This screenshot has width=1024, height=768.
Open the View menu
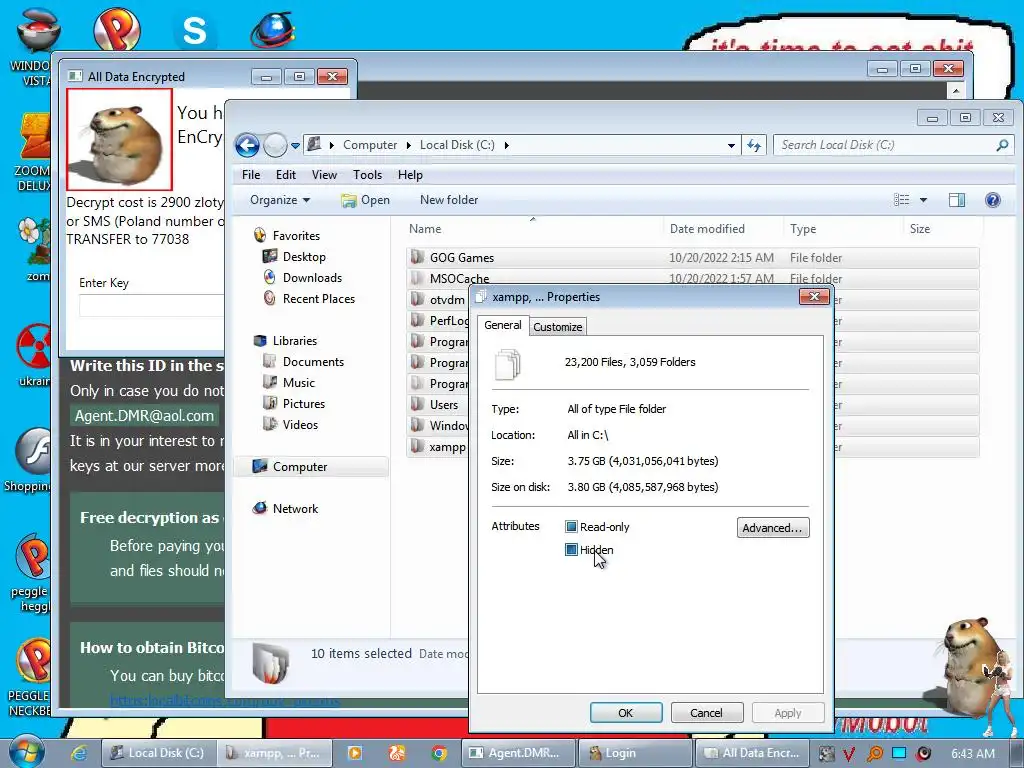coord(324,174)
